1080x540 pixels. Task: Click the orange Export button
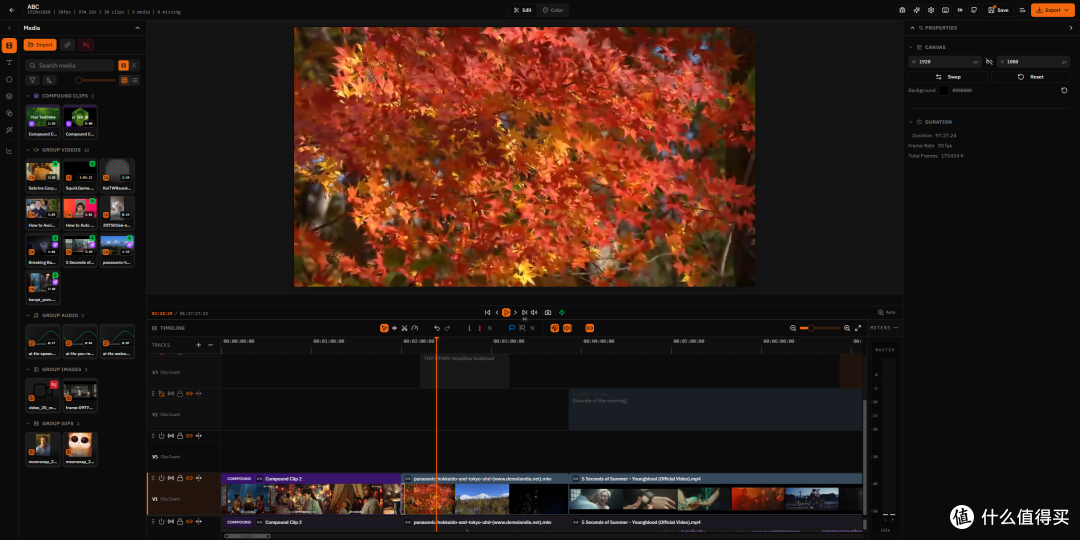1052,10
